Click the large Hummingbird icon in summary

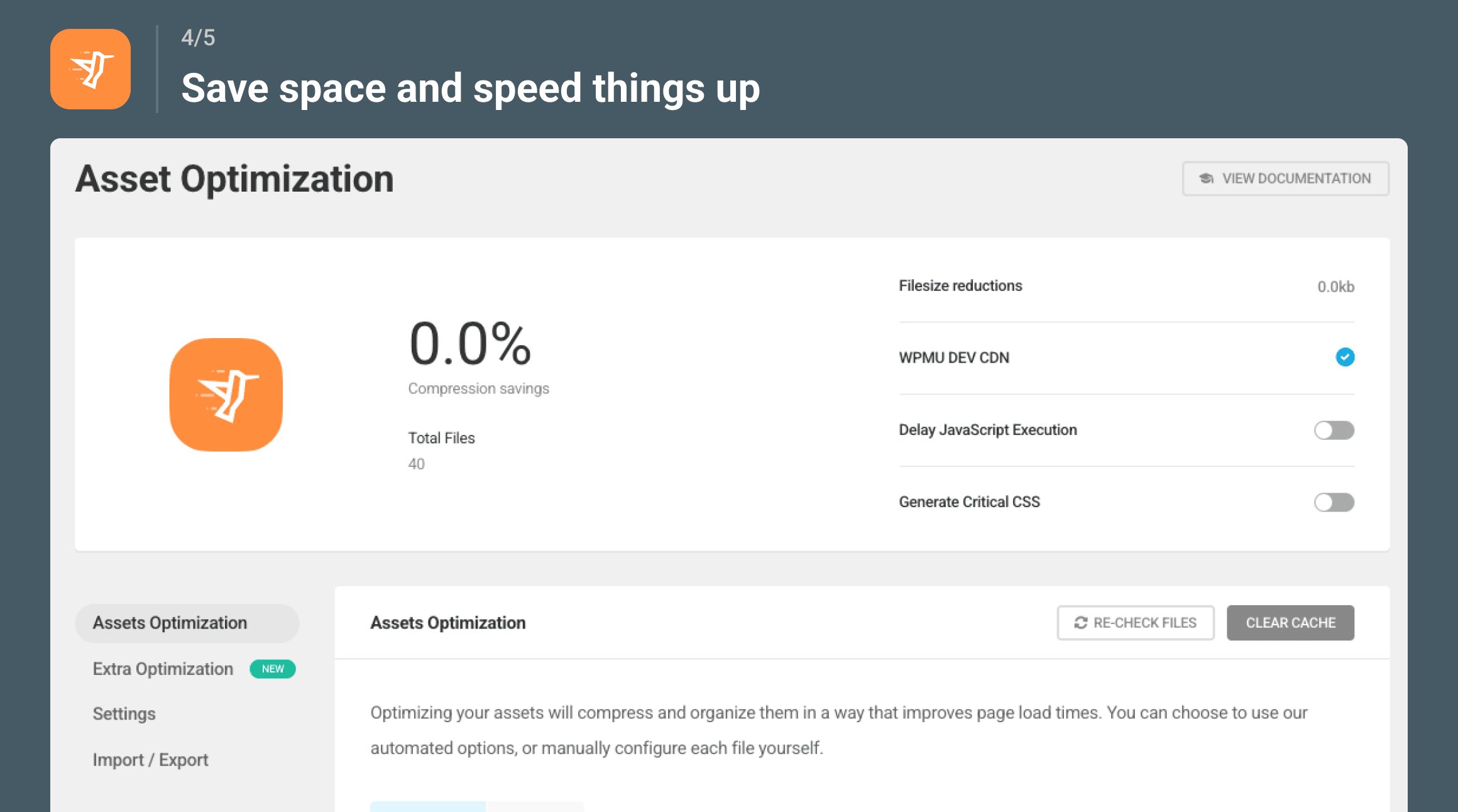click(x=226, y=395)
